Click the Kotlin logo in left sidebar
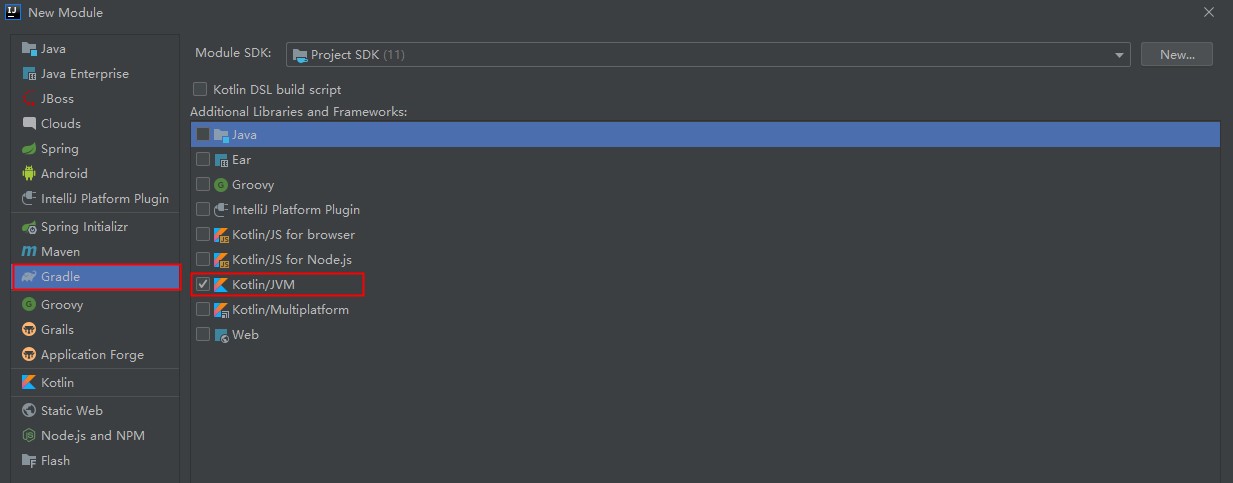This screenshot has height=483, width=1233. coord(29,383)
